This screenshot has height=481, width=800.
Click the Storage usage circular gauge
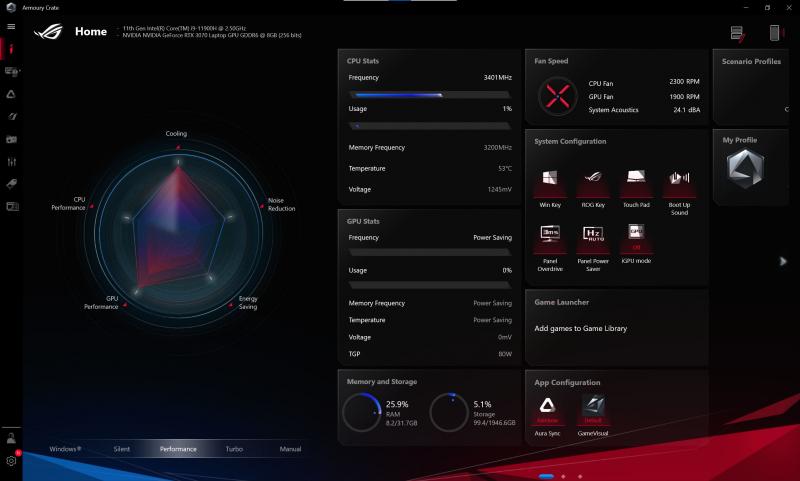(x=449, y=412)
